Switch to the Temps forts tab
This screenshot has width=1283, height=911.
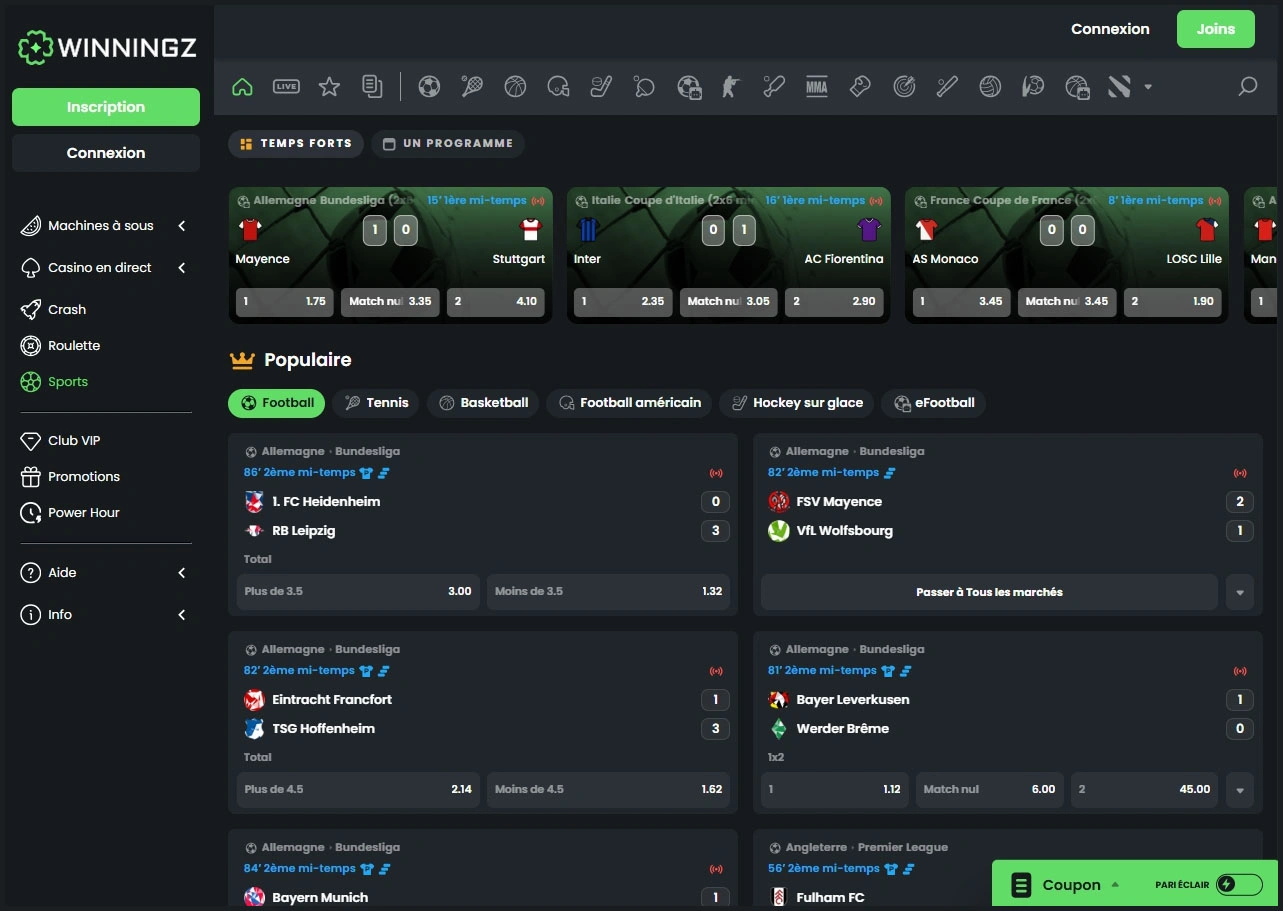296,144
